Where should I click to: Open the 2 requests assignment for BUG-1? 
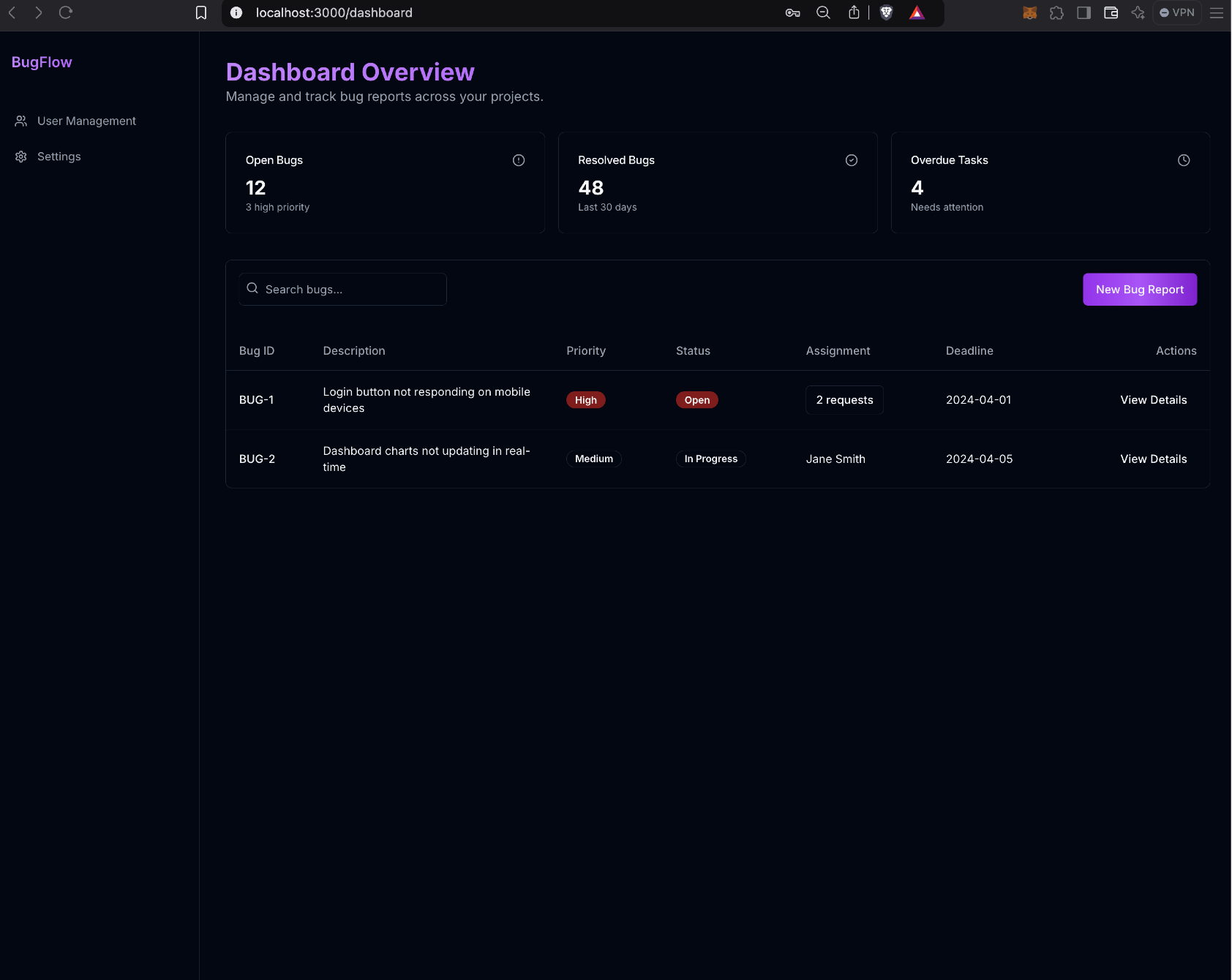click(x=844, y=400)
